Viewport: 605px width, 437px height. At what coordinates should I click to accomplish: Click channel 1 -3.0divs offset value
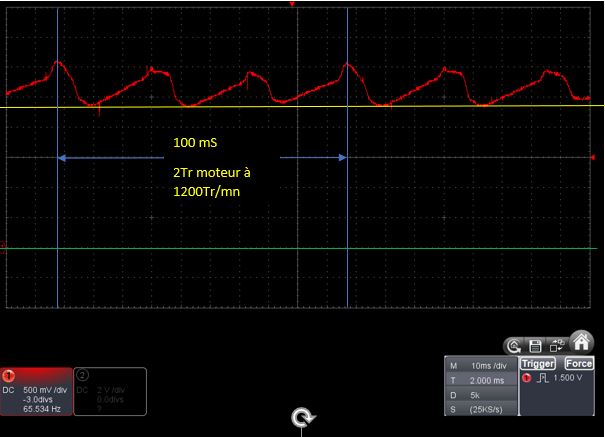(37, 400)
